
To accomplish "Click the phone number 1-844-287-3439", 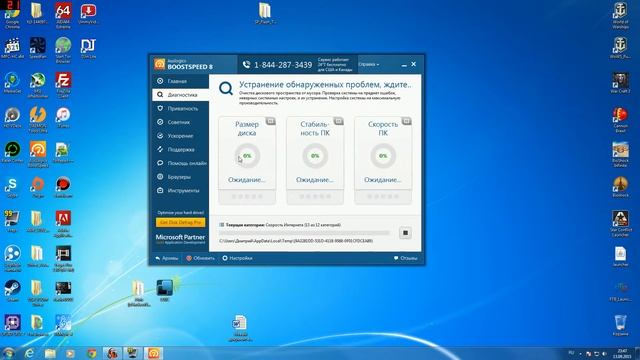I will (x=283, y=65).
